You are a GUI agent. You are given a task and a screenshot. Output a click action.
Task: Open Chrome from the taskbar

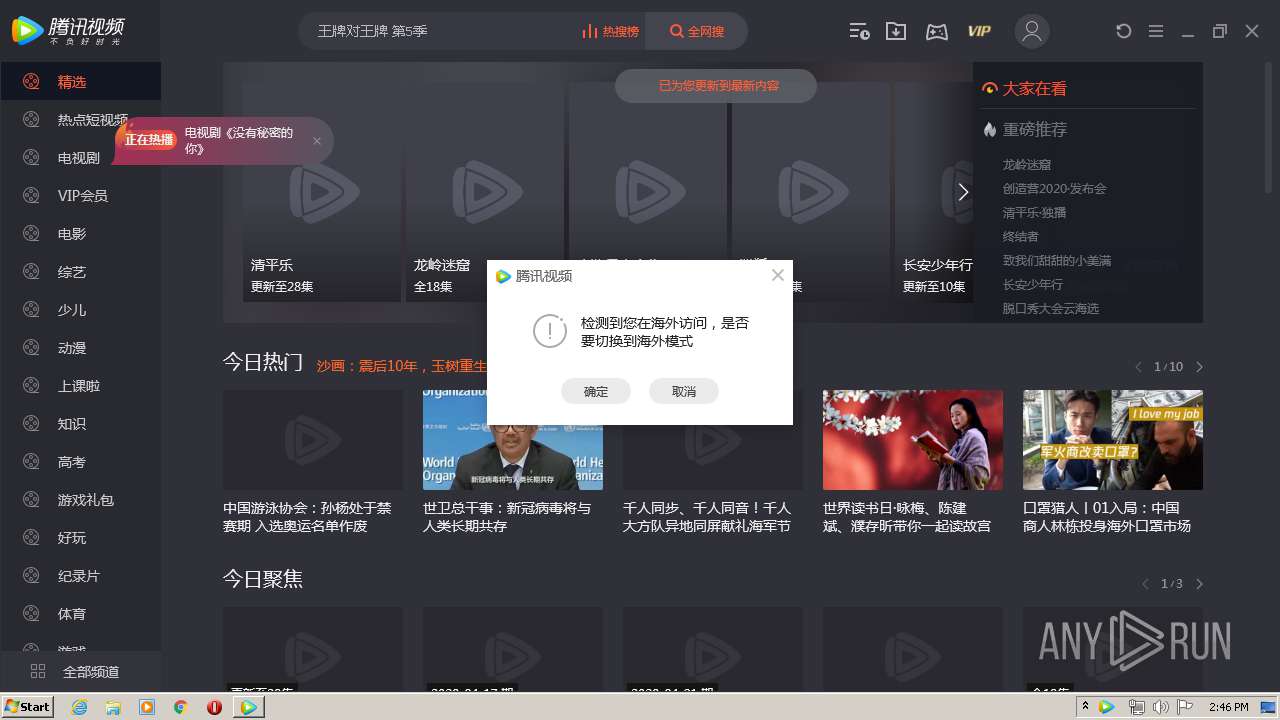(x=180, y=707)
